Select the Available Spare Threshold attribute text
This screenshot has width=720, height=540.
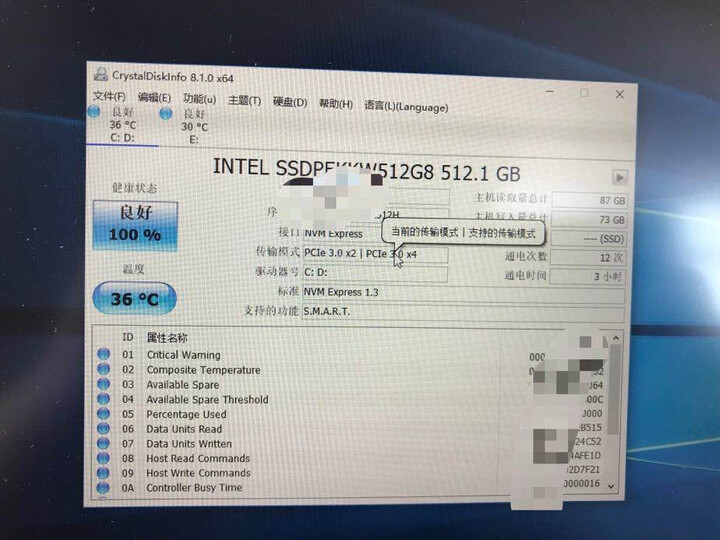[x=208, y=399]
